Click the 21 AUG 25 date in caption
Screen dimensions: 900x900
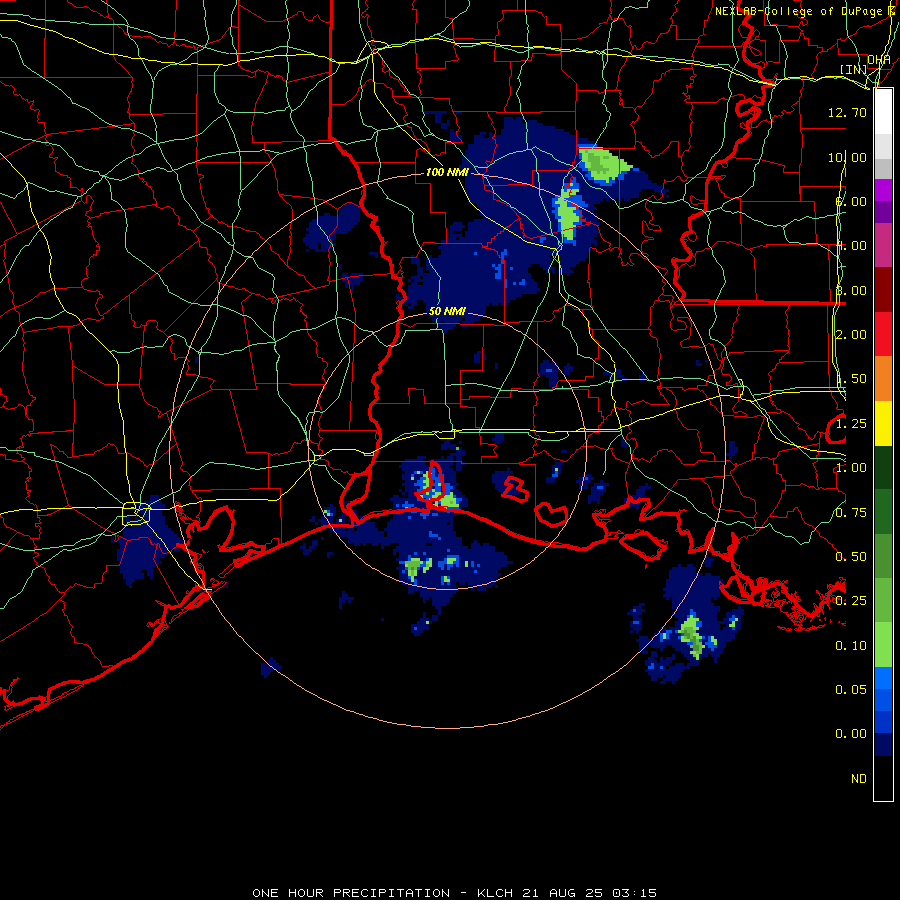(562, 893)
